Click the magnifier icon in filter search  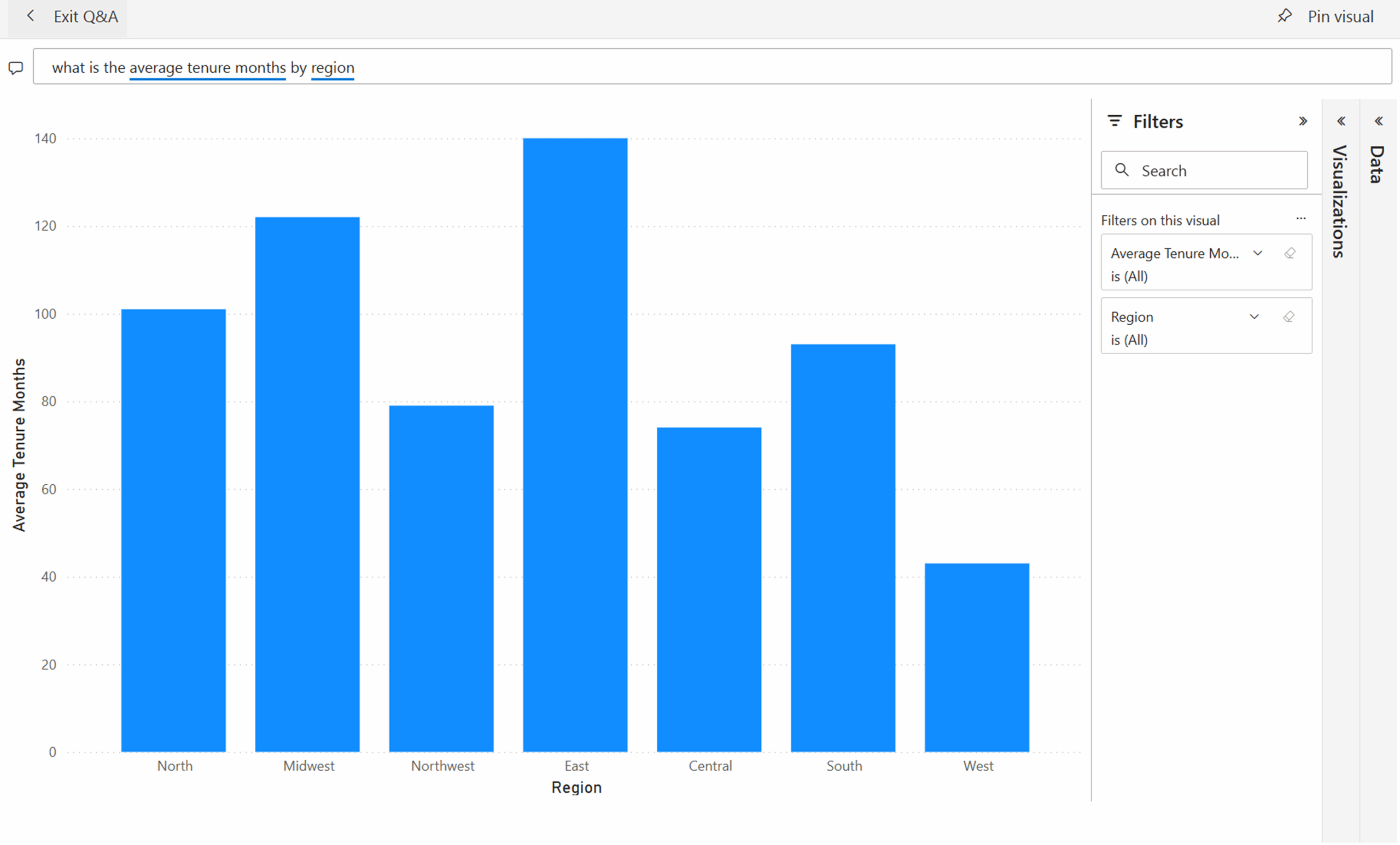(x=1122, y=170)
